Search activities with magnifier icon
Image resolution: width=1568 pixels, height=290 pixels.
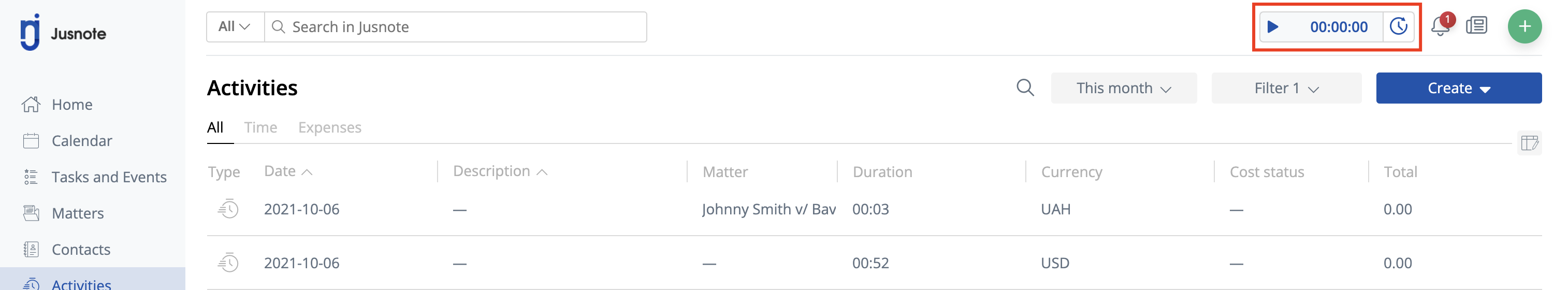click(x=1025, y=89)
